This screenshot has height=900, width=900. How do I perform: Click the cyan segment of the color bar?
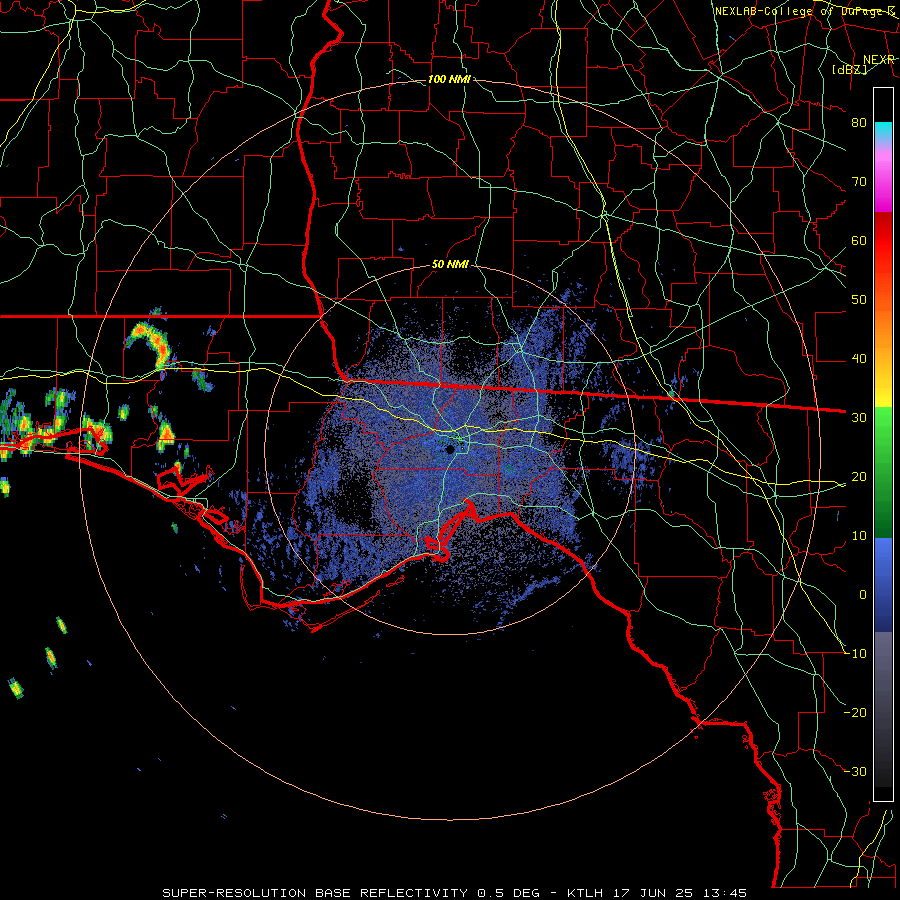883,131
